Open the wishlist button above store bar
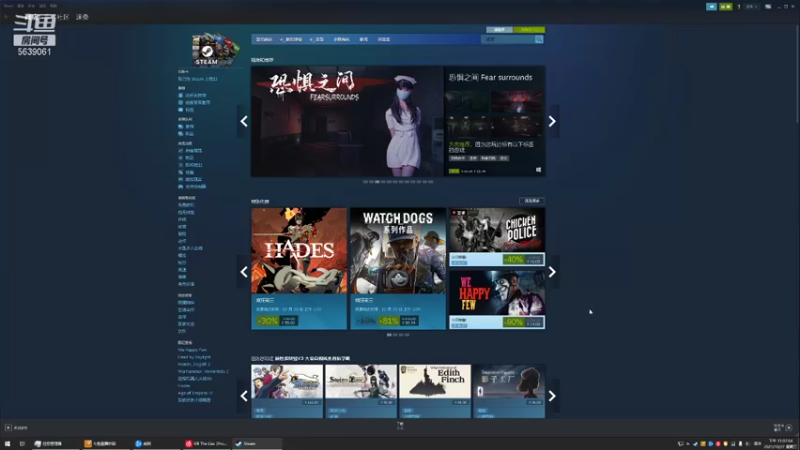This screenshot has height=450, width=800. (x=499, y=30)
